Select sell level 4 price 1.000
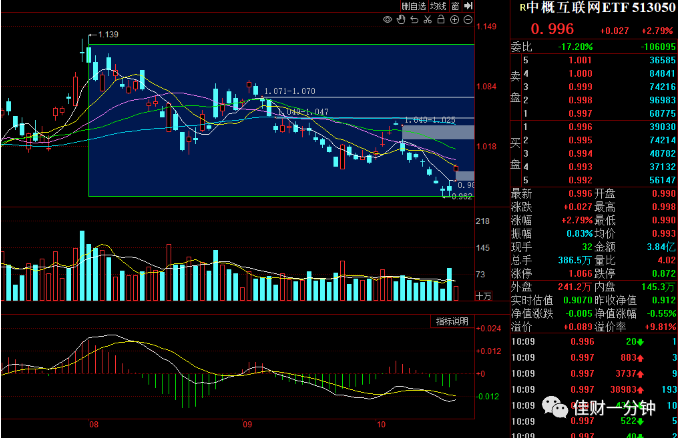Image resolution: width=679 pixels, height=438 pixels. coord(580,74)
